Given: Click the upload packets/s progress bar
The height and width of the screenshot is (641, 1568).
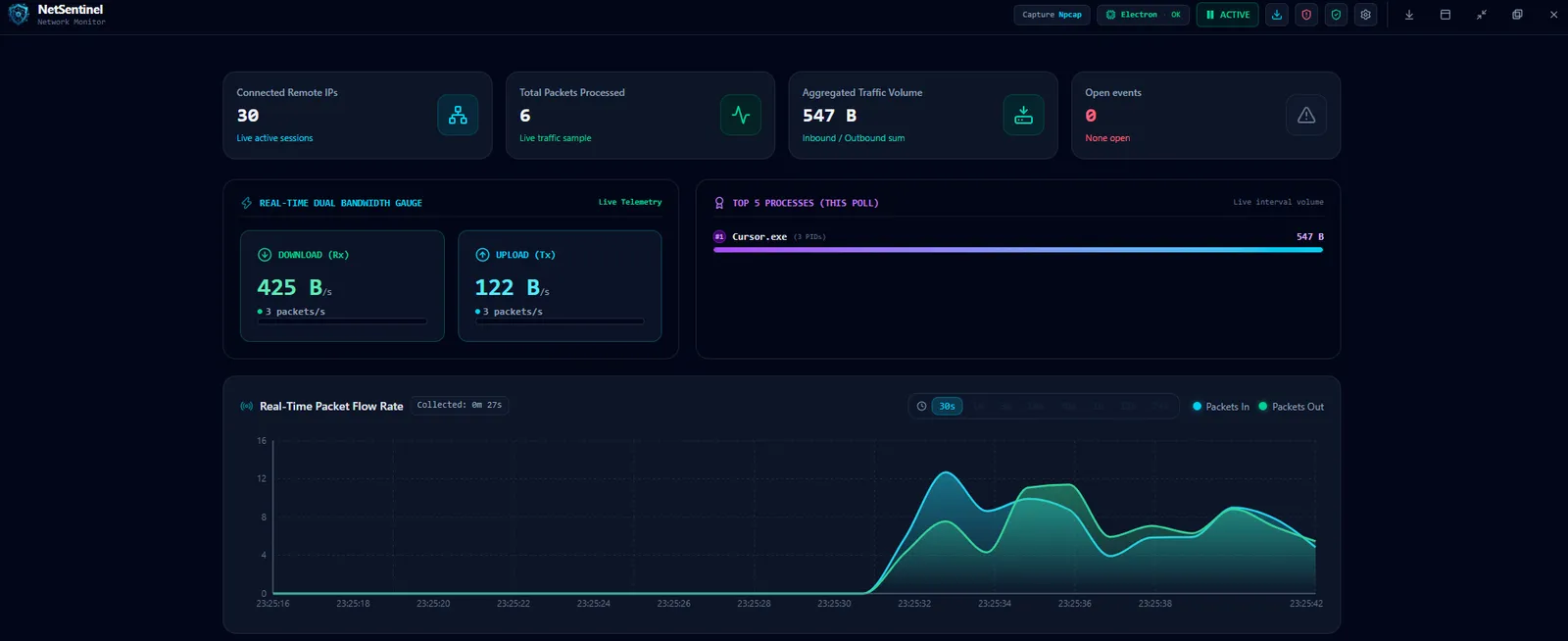Looking at the screenshot, I should point(560,320).
